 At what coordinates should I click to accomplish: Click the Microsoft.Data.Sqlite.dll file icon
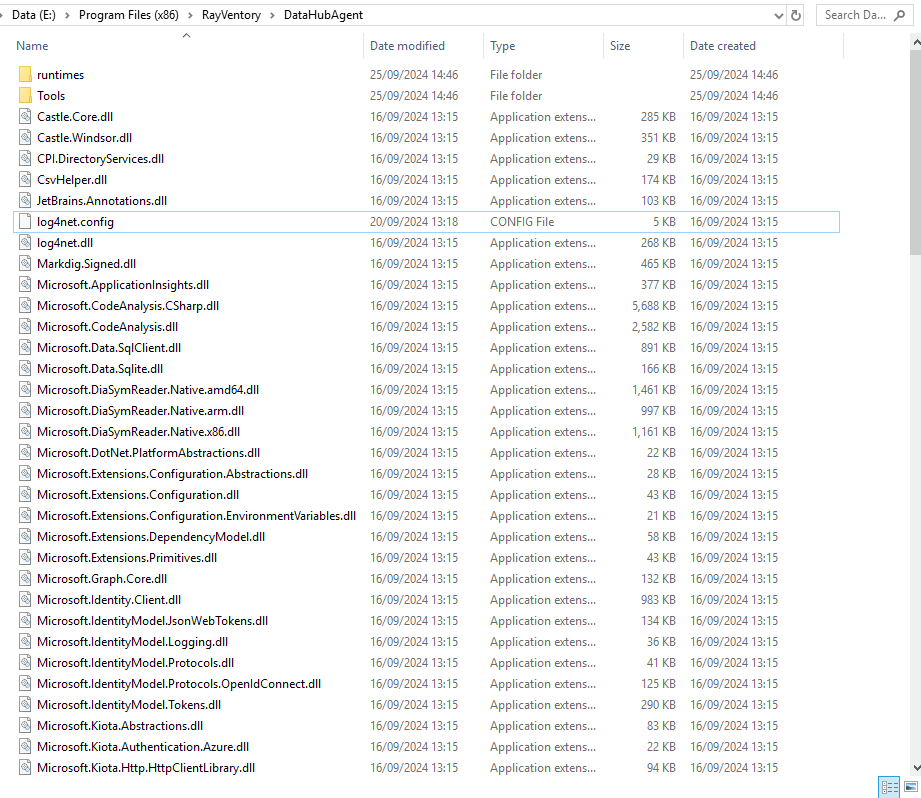click(25, 369)
